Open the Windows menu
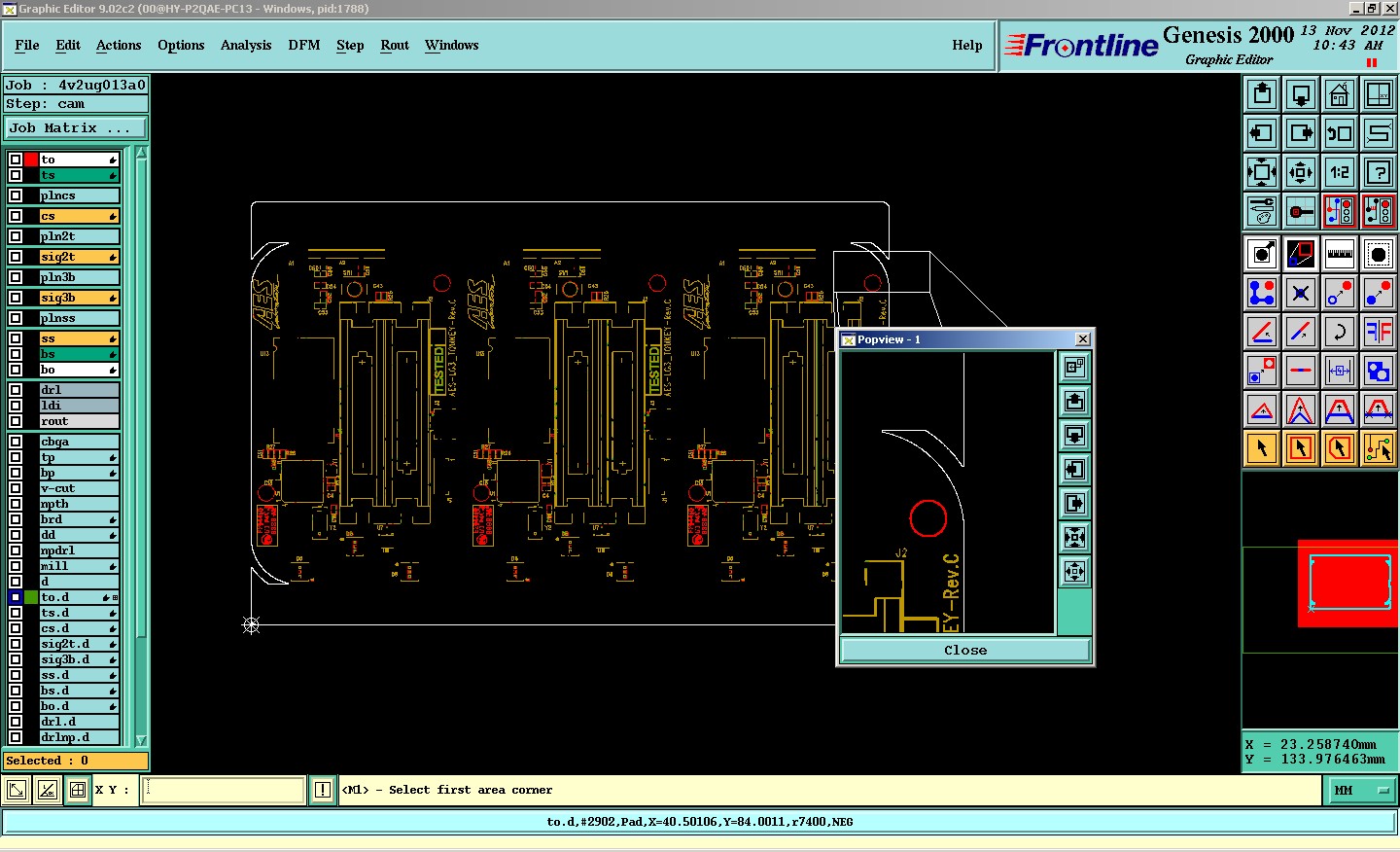This screenshot has width=1400, height=852. pos(452,45)
